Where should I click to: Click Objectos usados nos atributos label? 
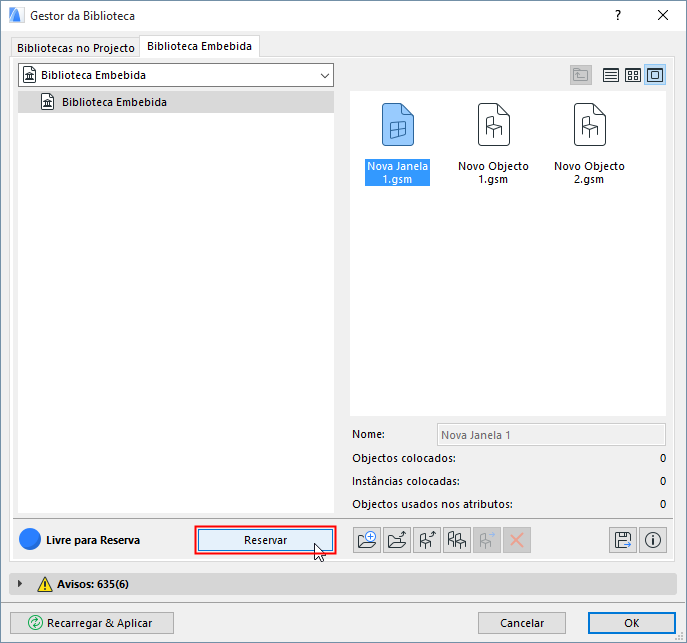[x=432, y=504]
